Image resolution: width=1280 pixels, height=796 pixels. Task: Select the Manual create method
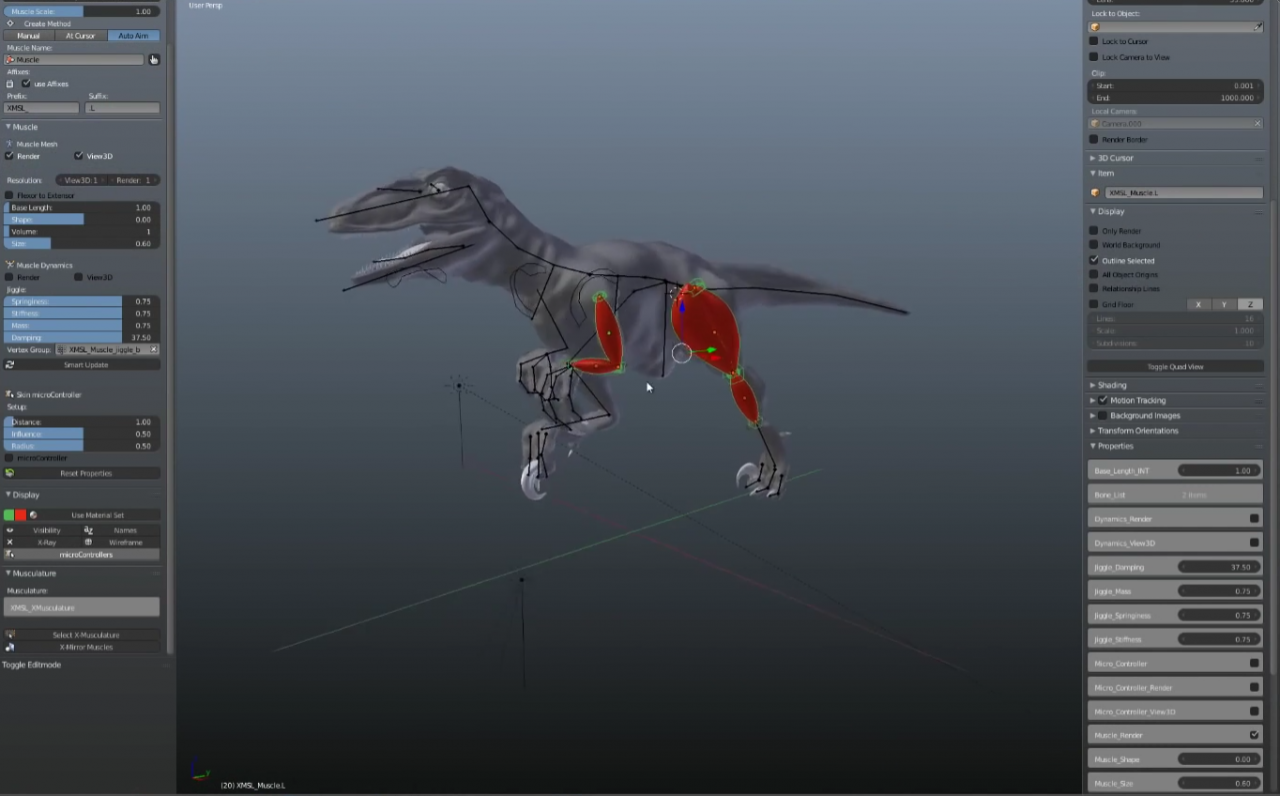pos(29,36)
